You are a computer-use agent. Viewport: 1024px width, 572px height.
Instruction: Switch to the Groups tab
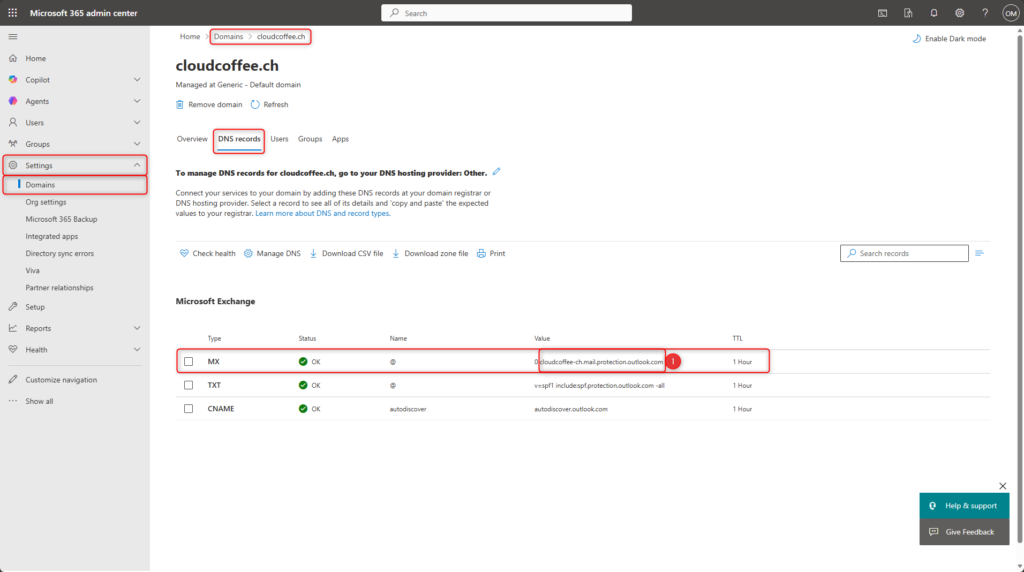310,139
